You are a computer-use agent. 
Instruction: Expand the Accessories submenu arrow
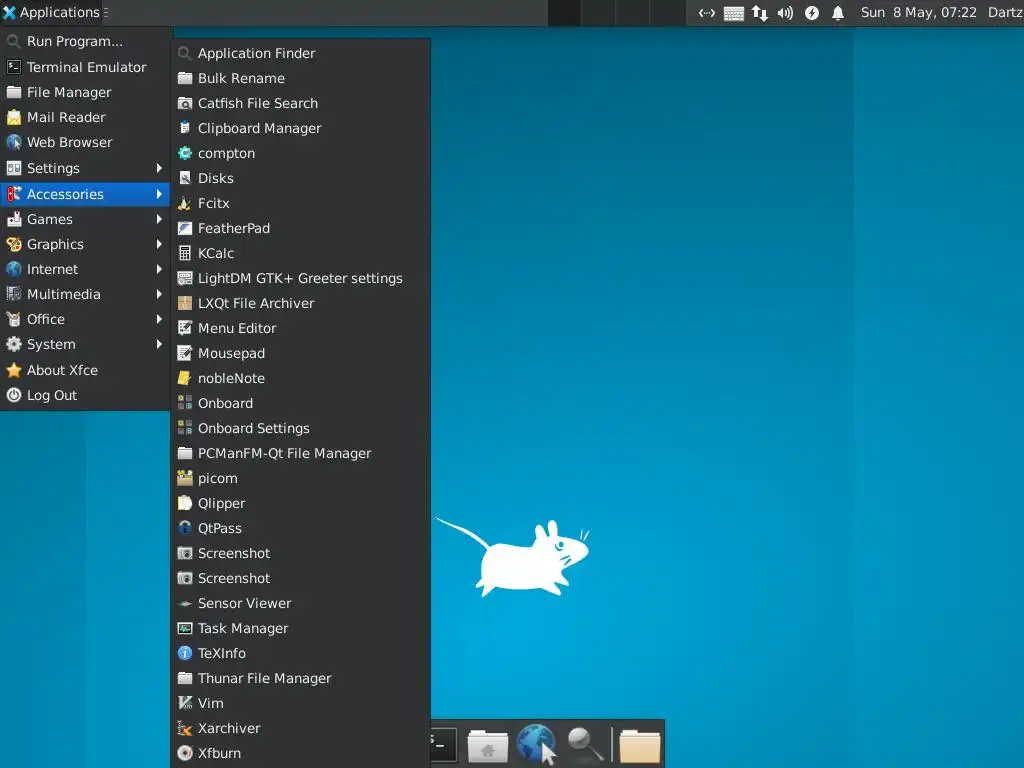159,194
